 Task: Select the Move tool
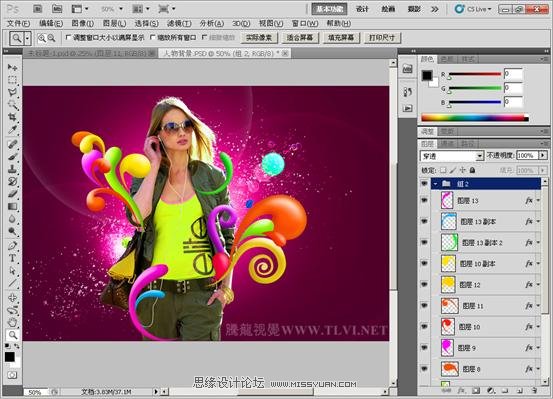[12, 67]
